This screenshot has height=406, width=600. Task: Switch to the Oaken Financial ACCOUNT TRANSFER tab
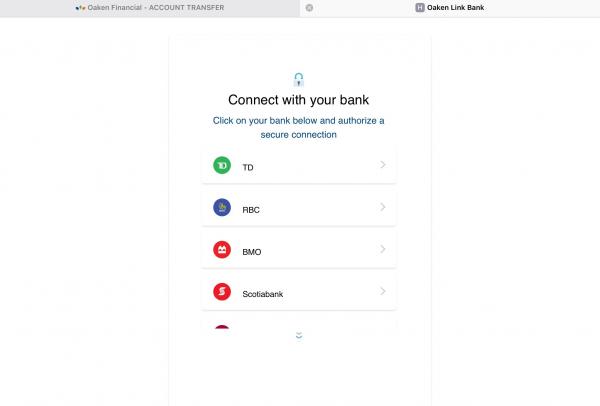click(x=150, y=8)
